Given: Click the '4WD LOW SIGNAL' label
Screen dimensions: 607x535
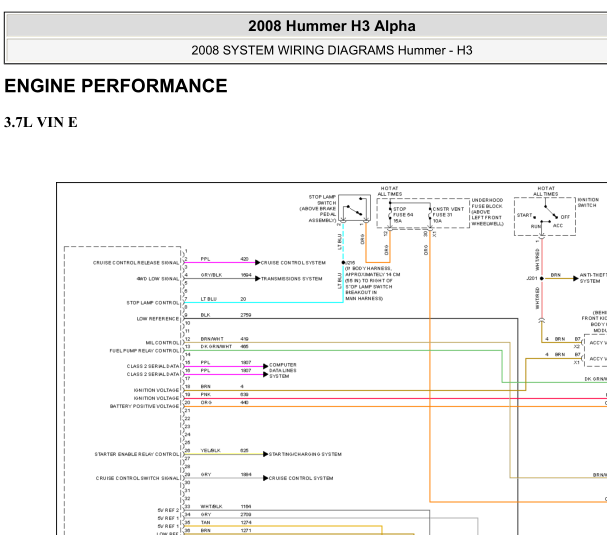Looking at the screenshot, I should pos(158,279).
